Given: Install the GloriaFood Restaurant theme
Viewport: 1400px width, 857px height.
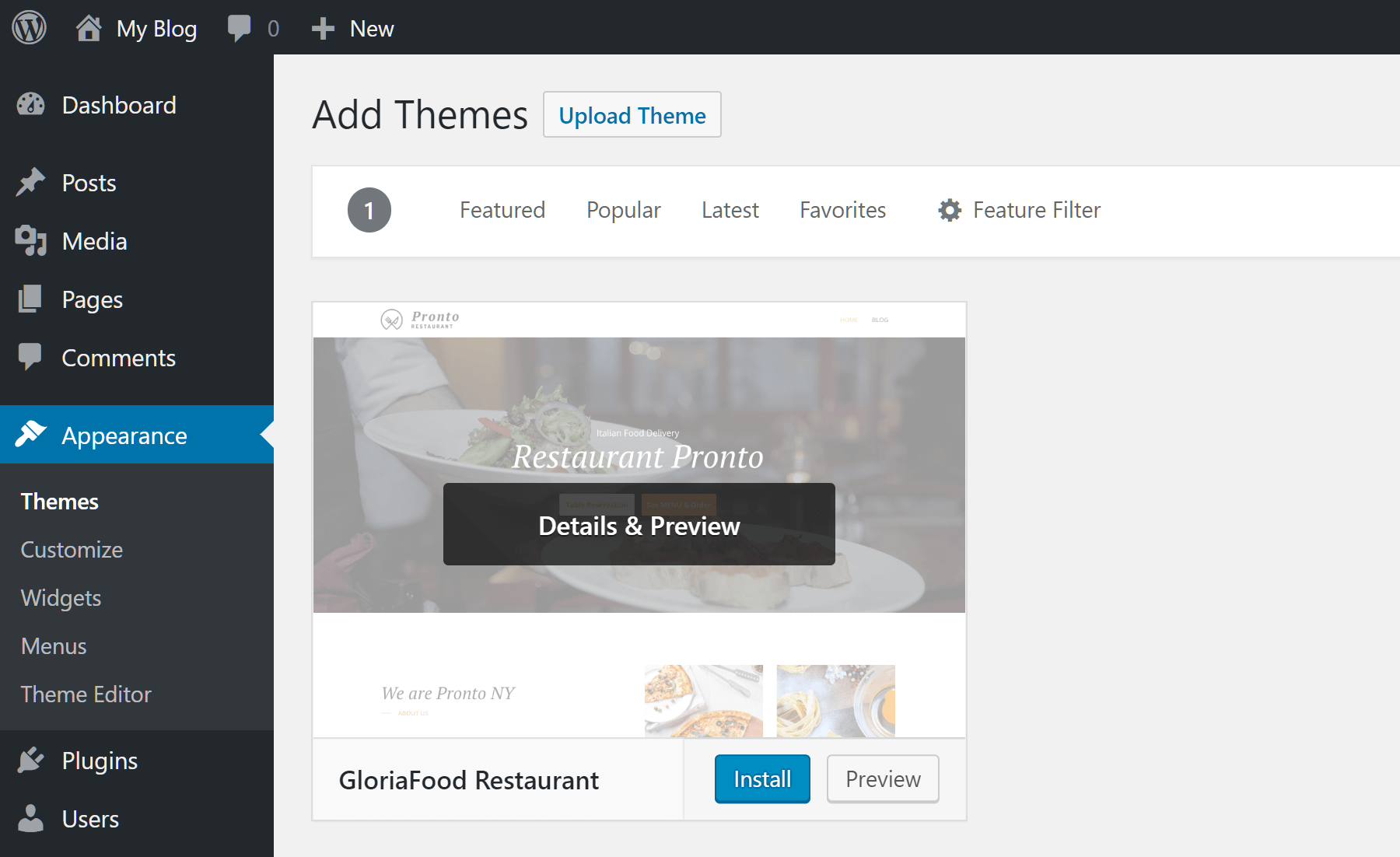Looking at the screenshot, I should [x=761, y=779].
